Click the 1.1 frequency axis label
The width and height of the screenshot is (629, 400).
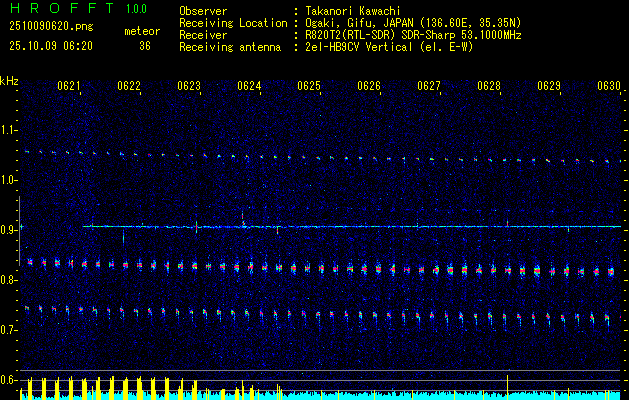8,130
